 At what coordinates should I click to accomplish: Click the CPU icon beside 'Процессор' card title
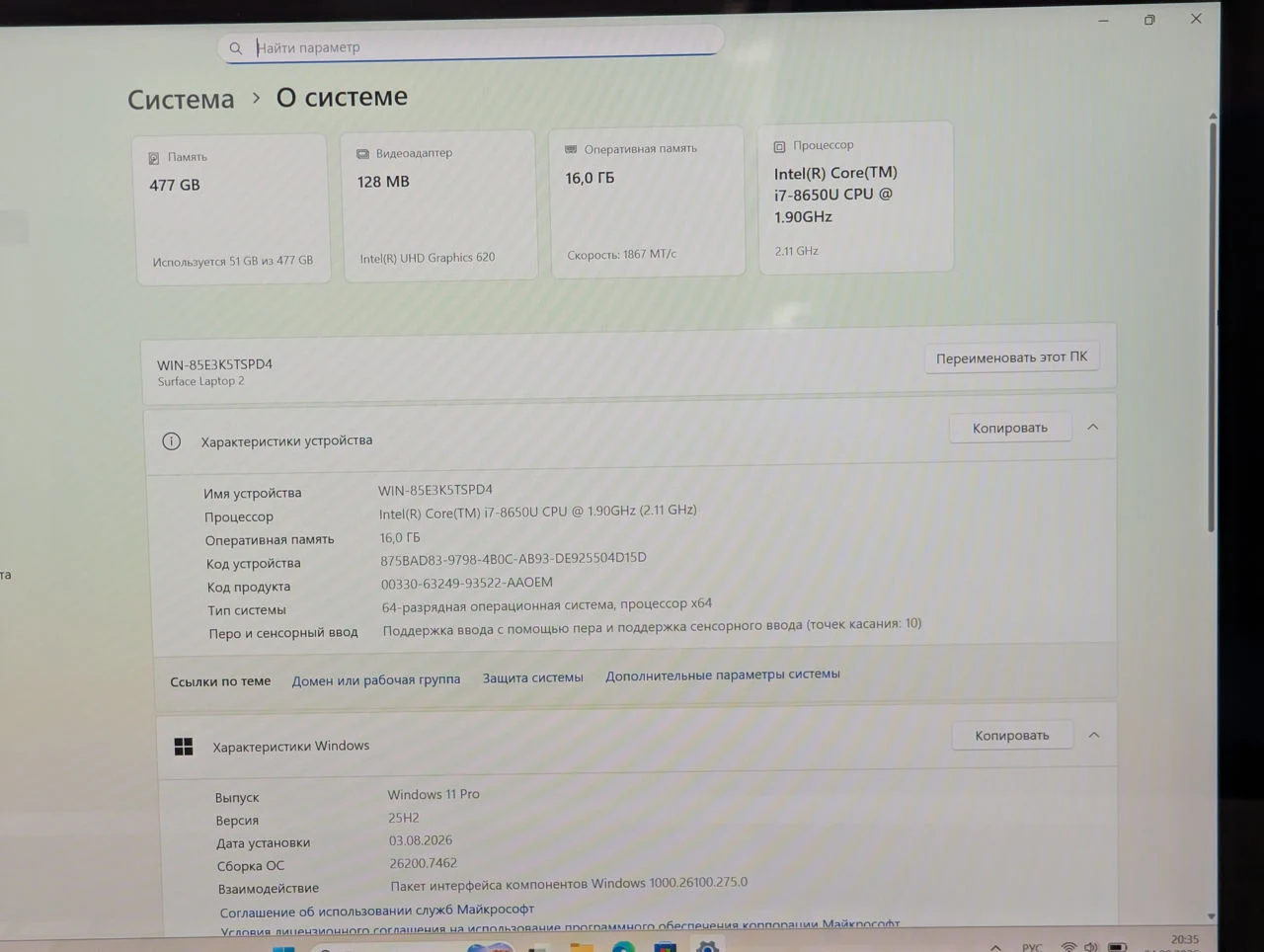click(x=779, y=146)
